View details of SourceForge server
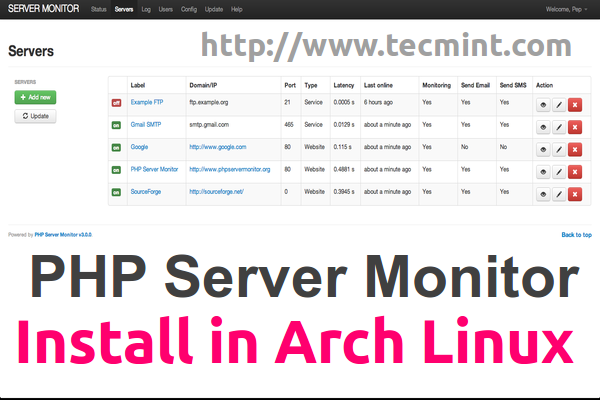 pyautogui.click(x=543, y=194)
